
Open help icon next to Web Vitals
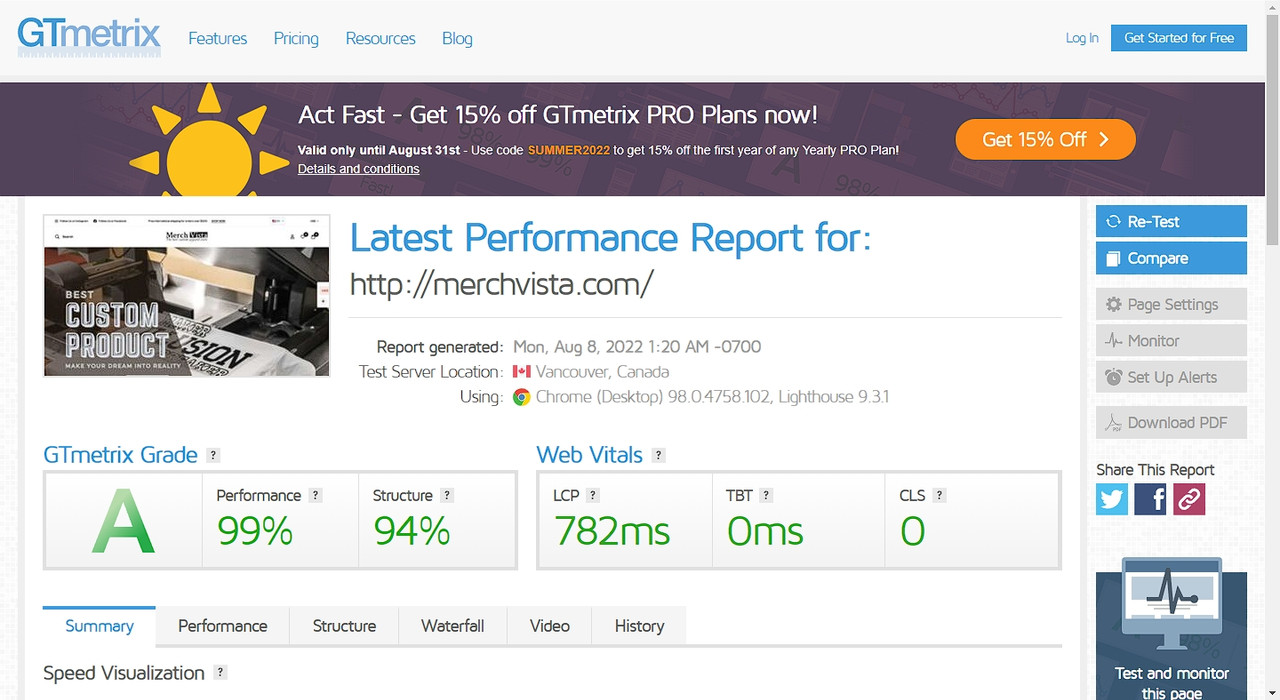658,455
